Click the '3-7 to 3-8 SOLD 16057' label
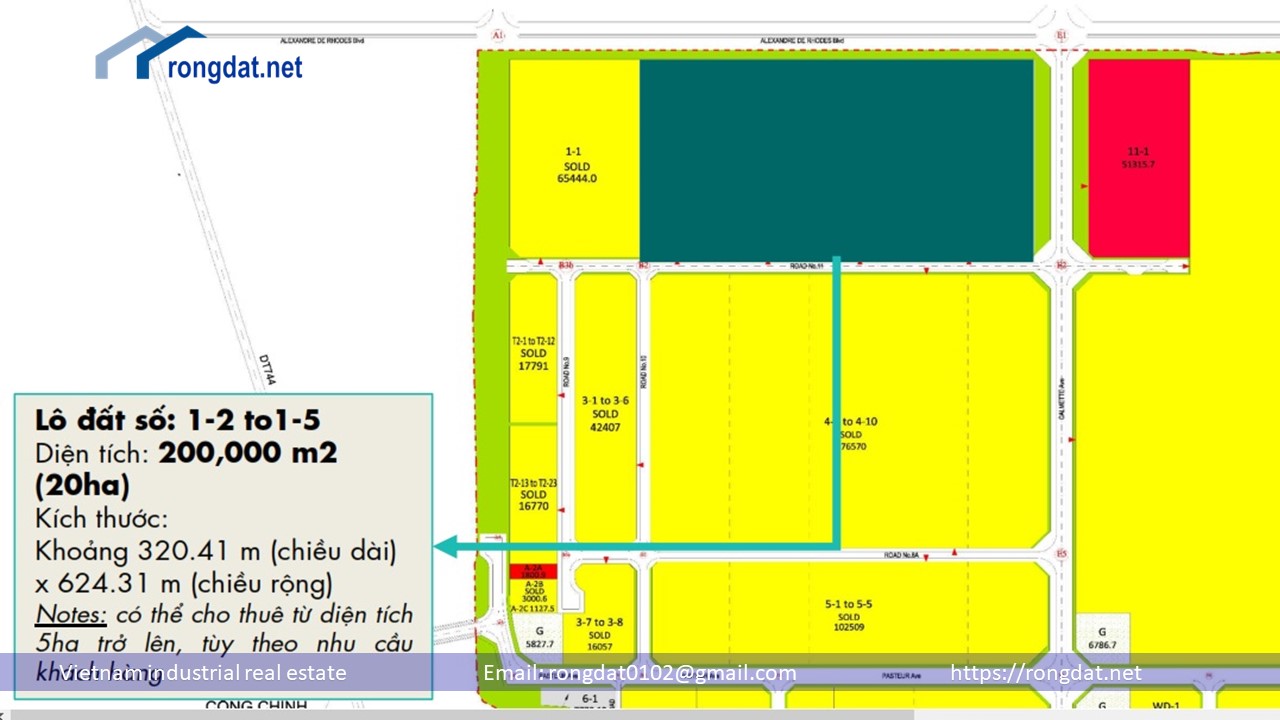1280x720 pixels. [x=599, y=634]
